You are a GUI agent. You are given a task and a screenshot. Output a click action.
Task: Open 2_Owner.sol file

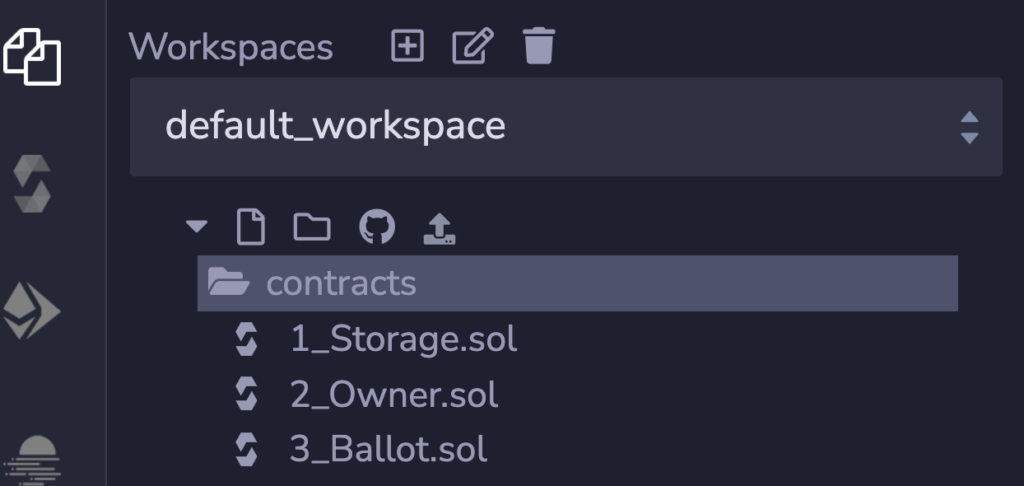pyautogui.click(x=394, y=395)
